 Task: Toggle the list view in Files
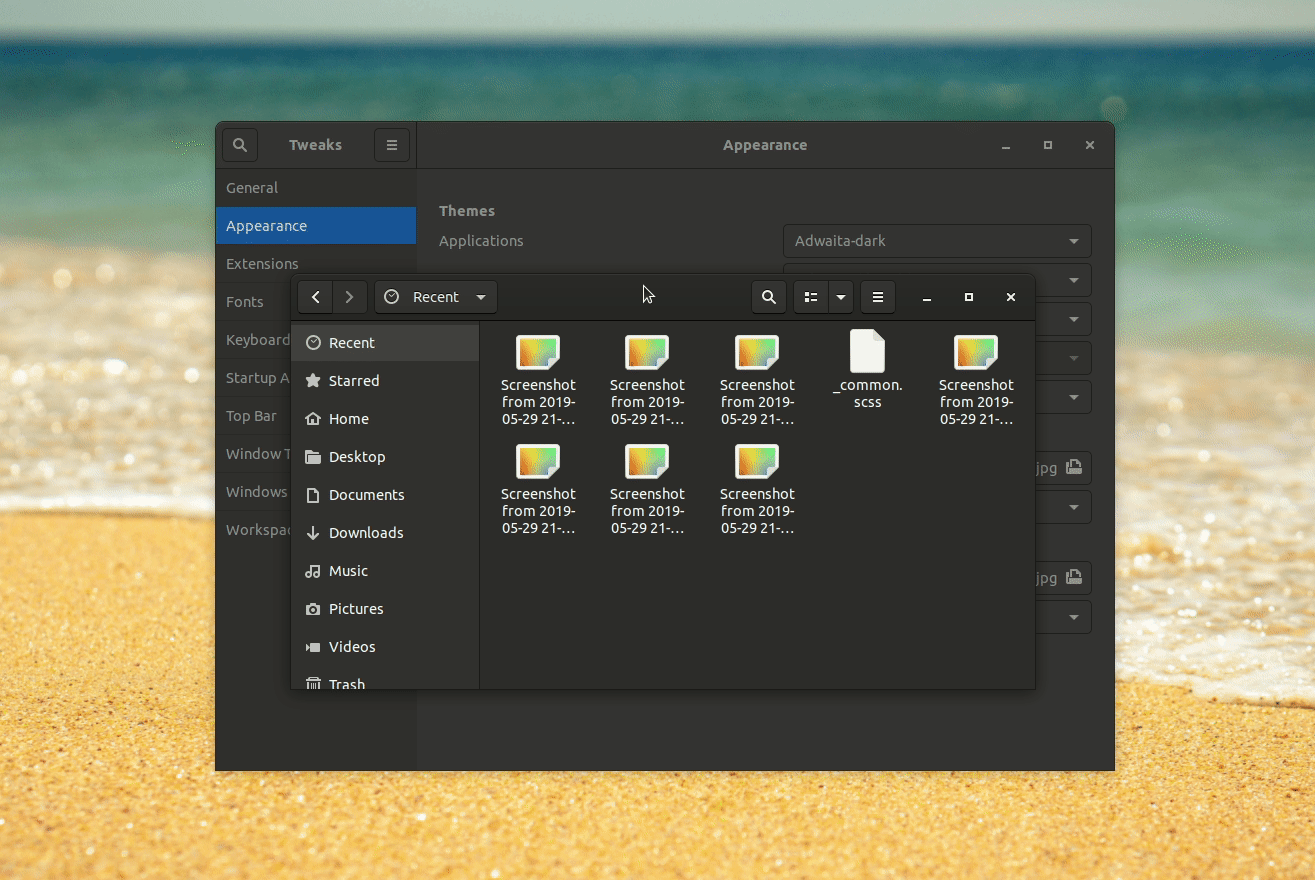[x=810, y=297]
